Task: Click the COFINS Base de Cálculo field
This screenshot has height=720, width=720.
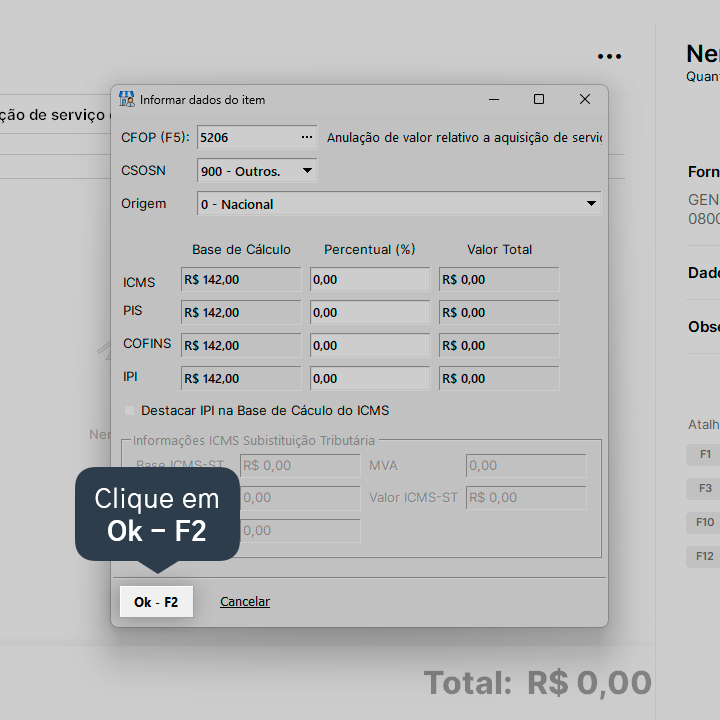Action: 241,345
